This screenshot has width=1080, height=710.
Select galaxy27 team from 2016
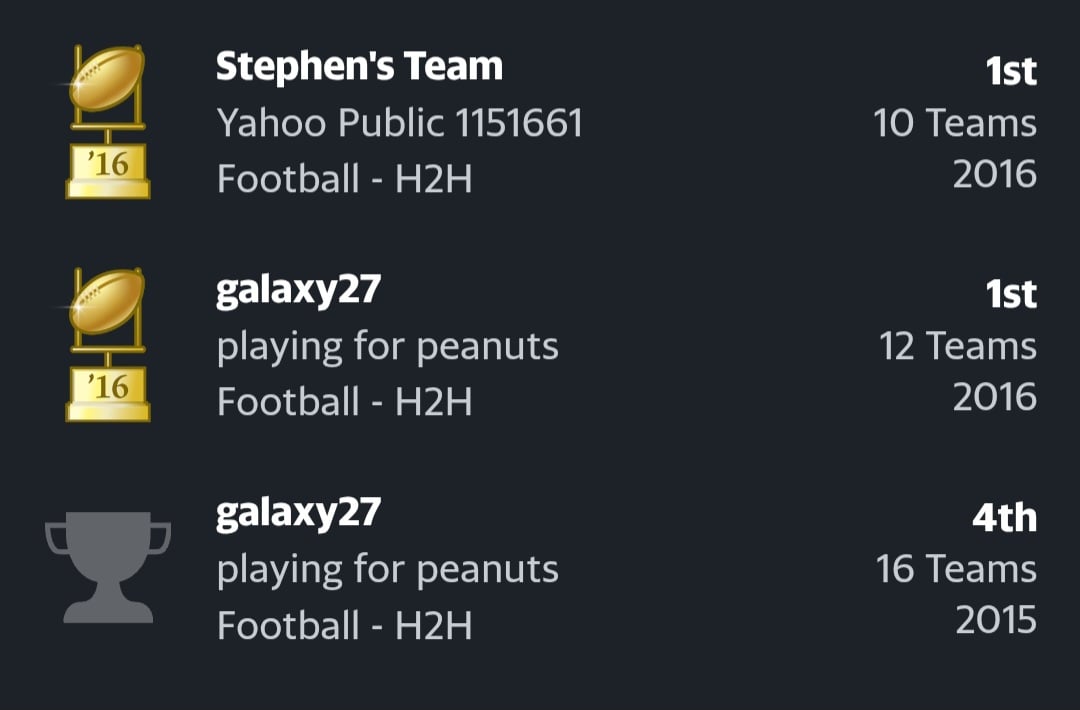(x=298, y=291)
